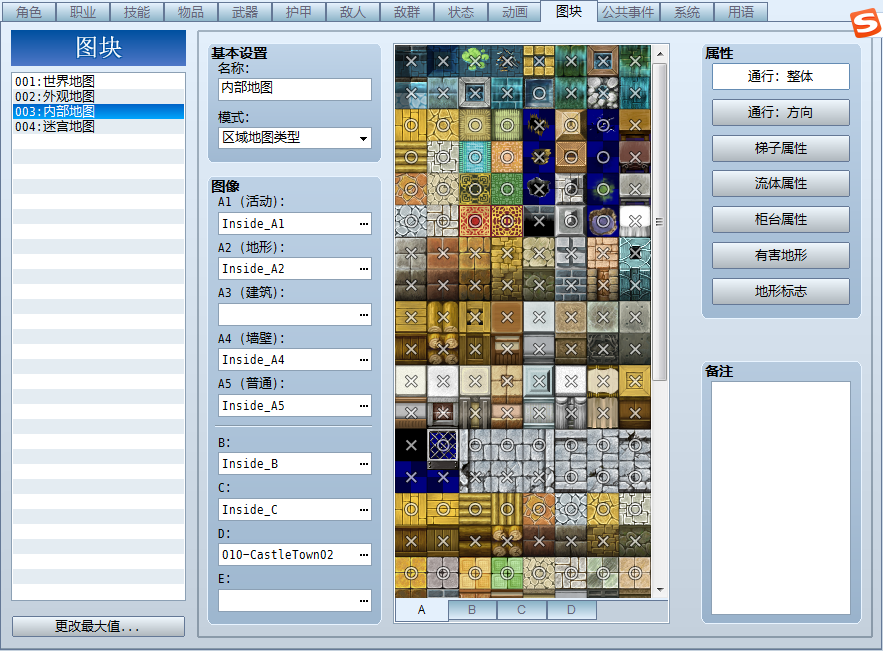Open the ellipsis button for C Inside_C
Screen dimensions: 883x651
click(364, 510)
